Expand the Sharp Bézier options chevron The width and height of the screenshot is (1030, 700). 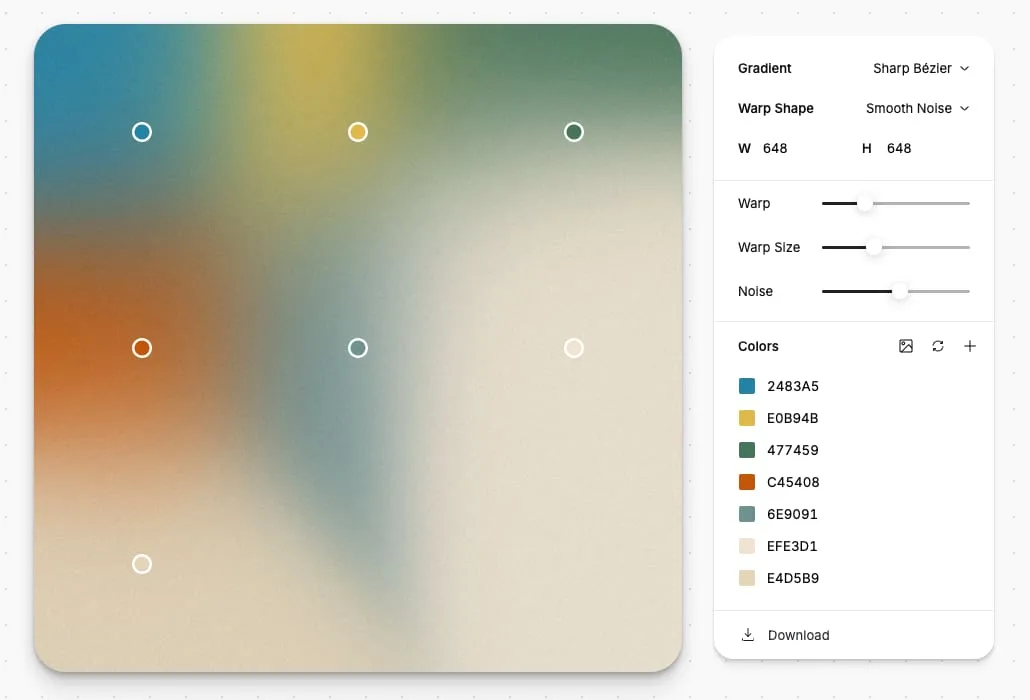point(964,68)
